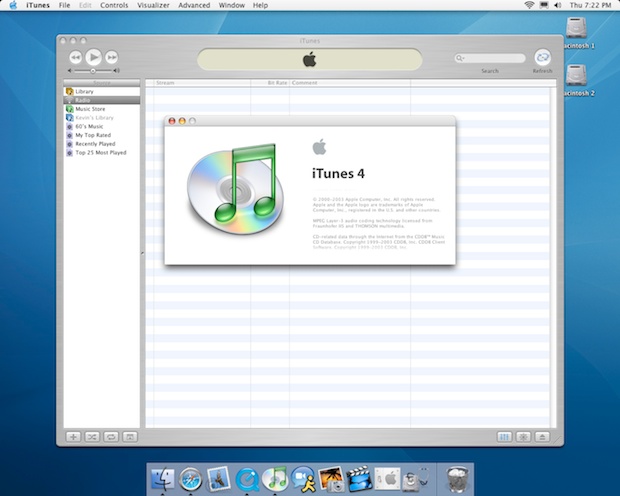Click the display status menu bar icon
The height and width of the screenshot is (496, 620).
click(x=544, y=5)
